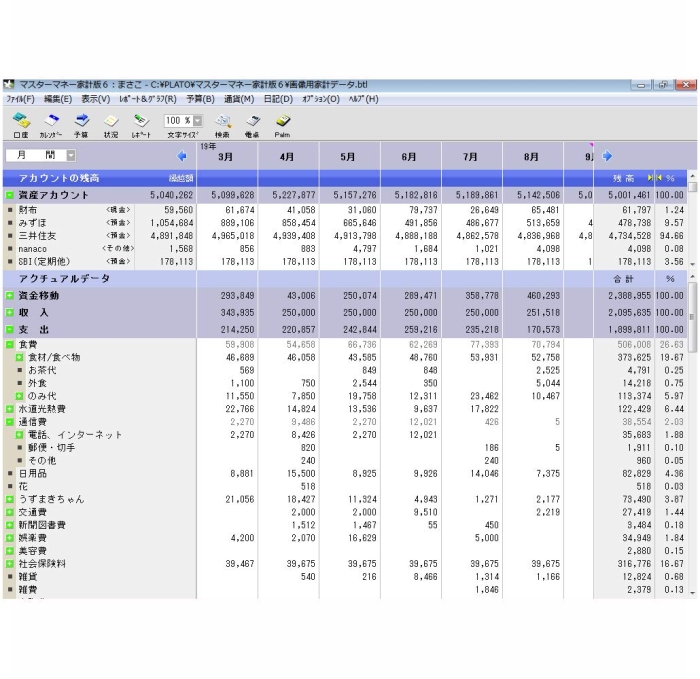Open the 電卓 calculator toolbar icon
This screenshot has height=679, width=700.
point(252,125)
